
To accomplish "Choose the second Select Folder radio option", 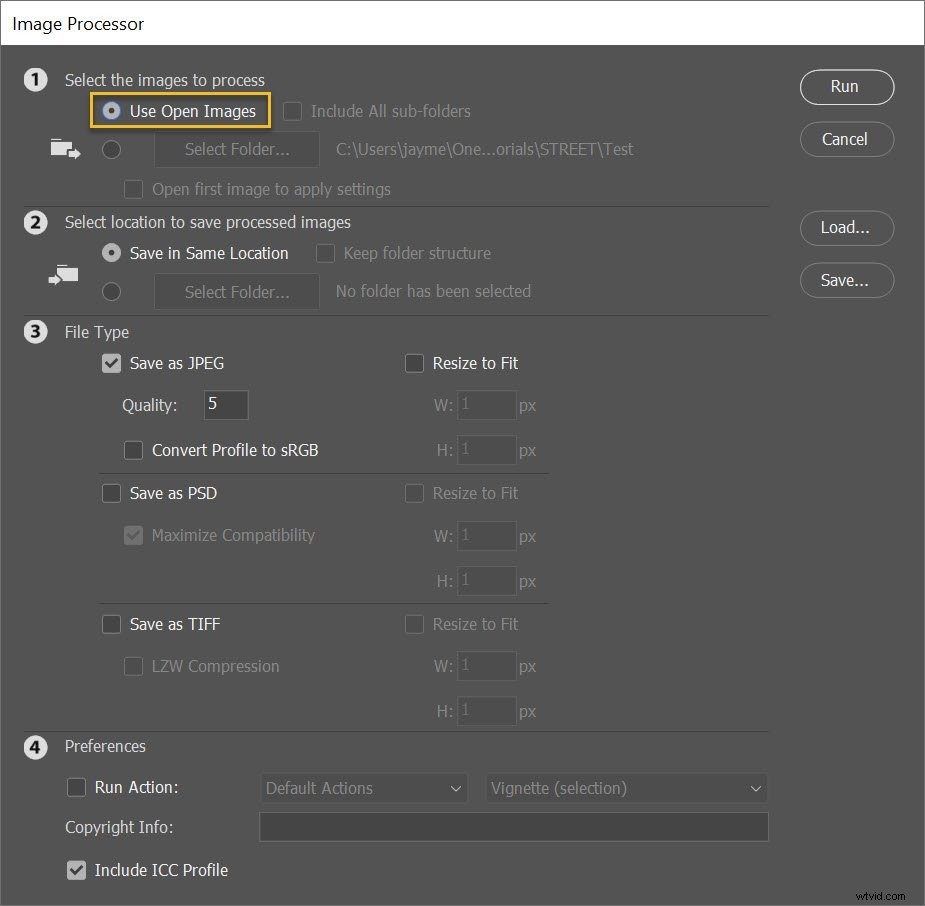I will coord(111,291).
